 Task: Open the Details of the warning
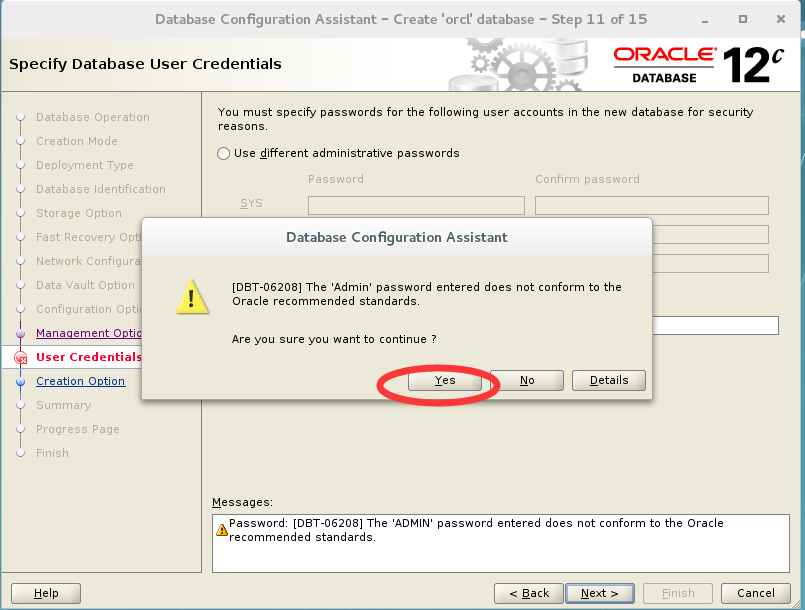point(609,380)
